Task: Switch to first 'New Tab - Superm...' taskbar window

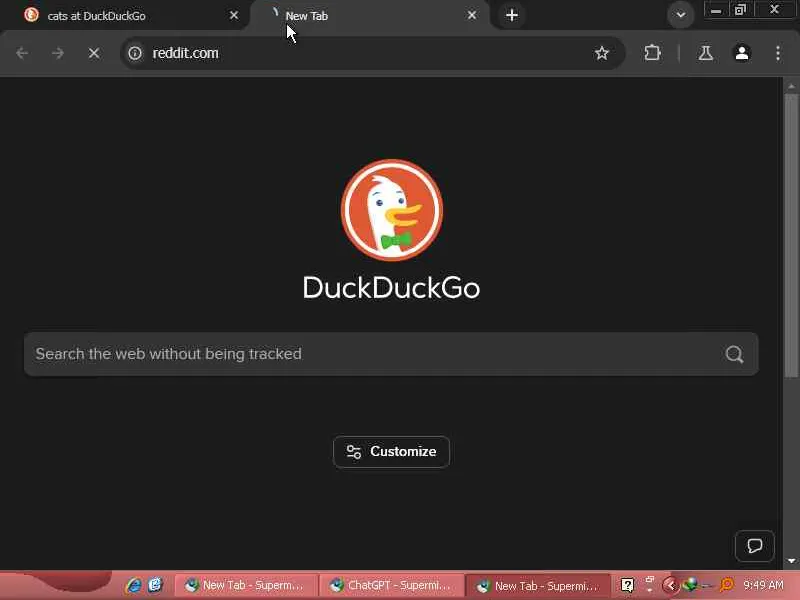Action: (x=246, y=585)
